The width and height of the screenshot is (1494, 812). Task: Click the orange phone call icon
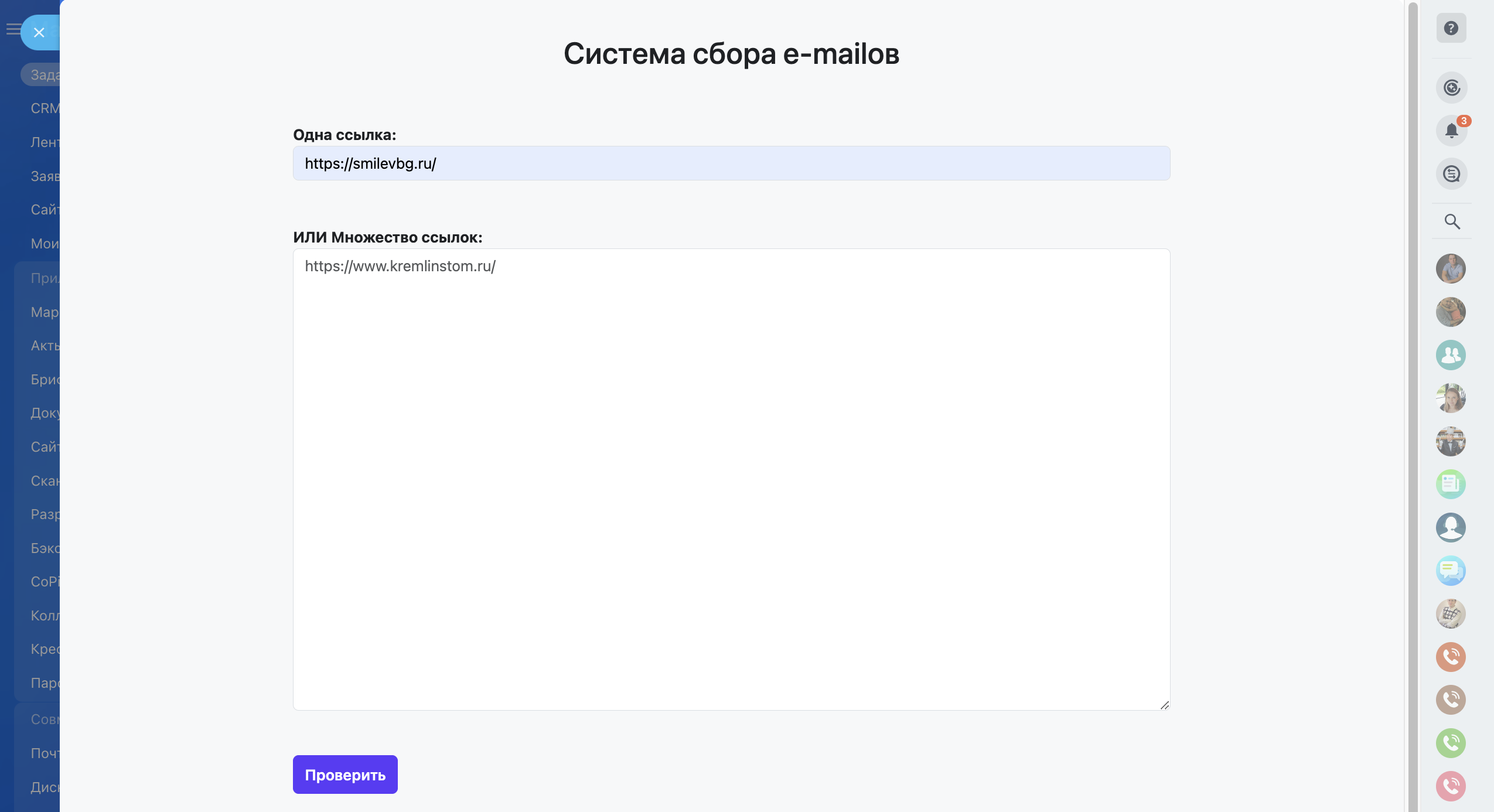(1451, 657)
